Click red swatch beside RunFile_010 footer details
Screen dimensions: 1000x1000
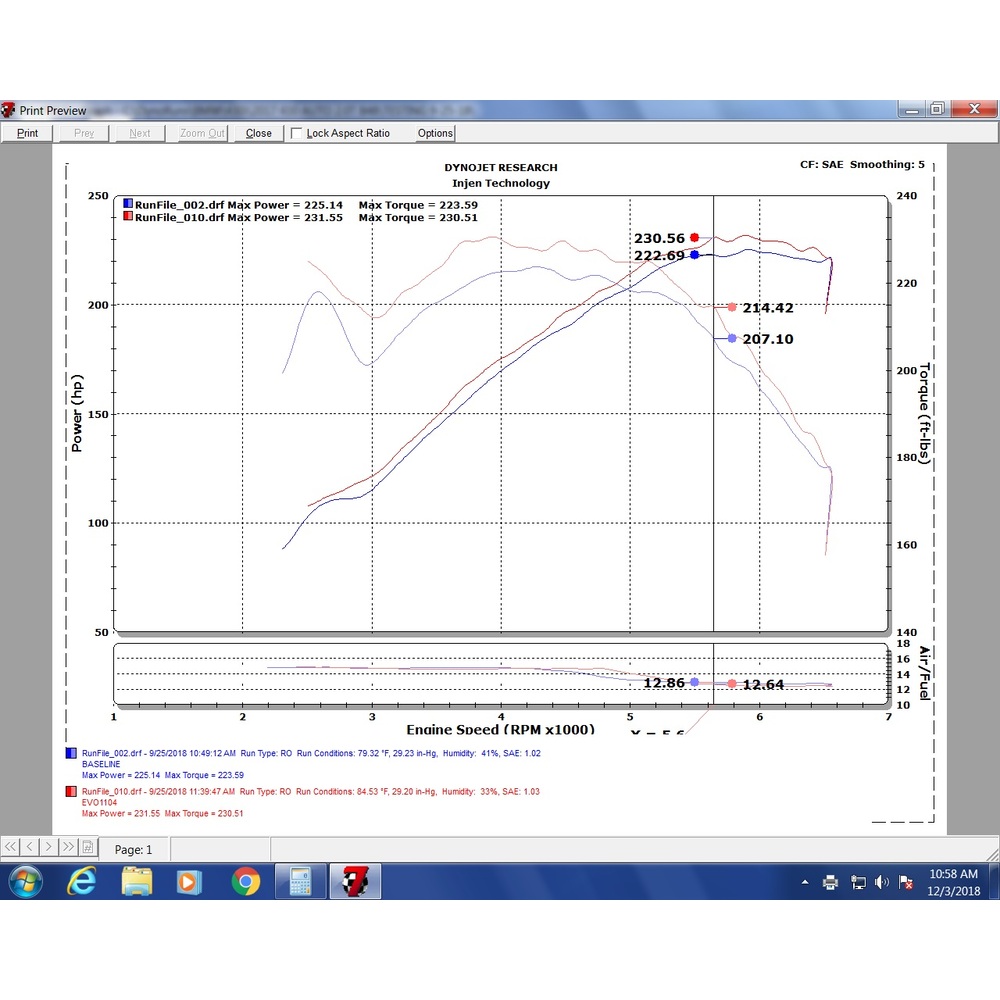click(x=71, y=791)
